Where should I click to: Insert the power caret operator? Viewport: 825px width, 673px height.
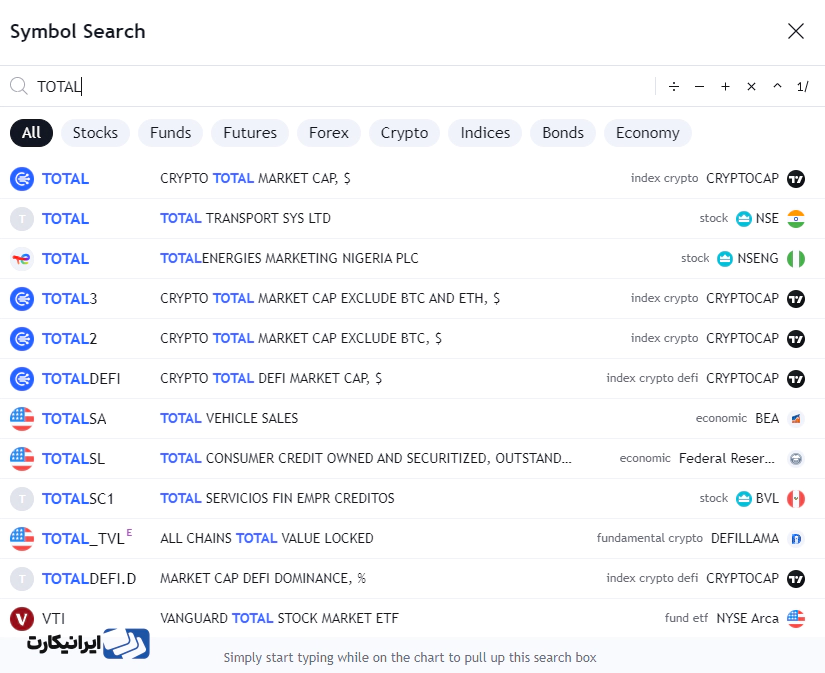click(x=777, y=86)
